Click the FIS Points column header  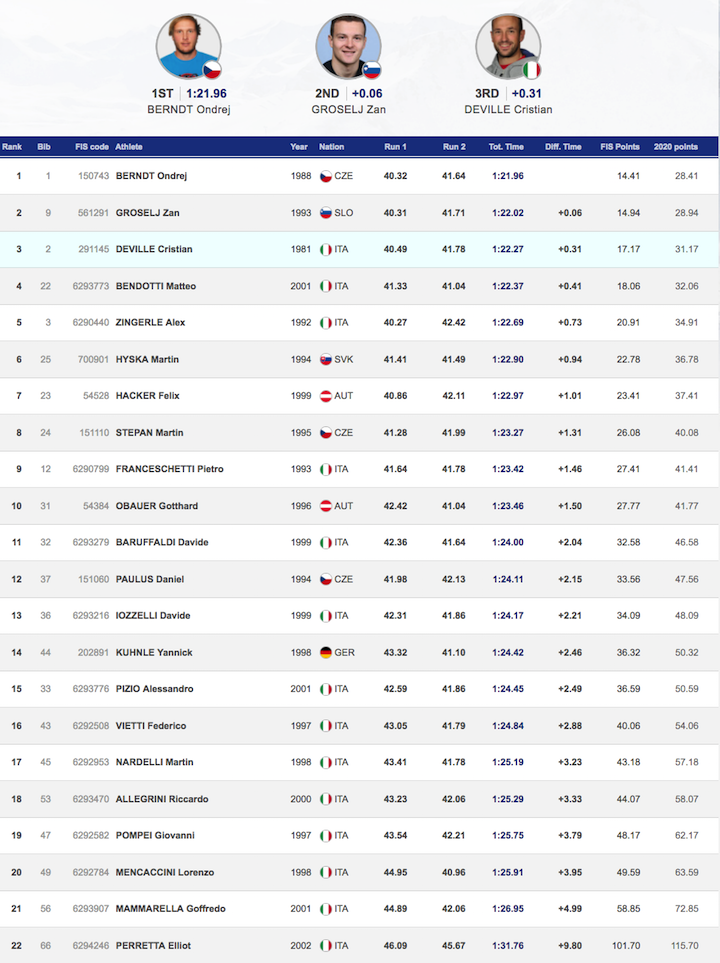[x=620, y=147]
